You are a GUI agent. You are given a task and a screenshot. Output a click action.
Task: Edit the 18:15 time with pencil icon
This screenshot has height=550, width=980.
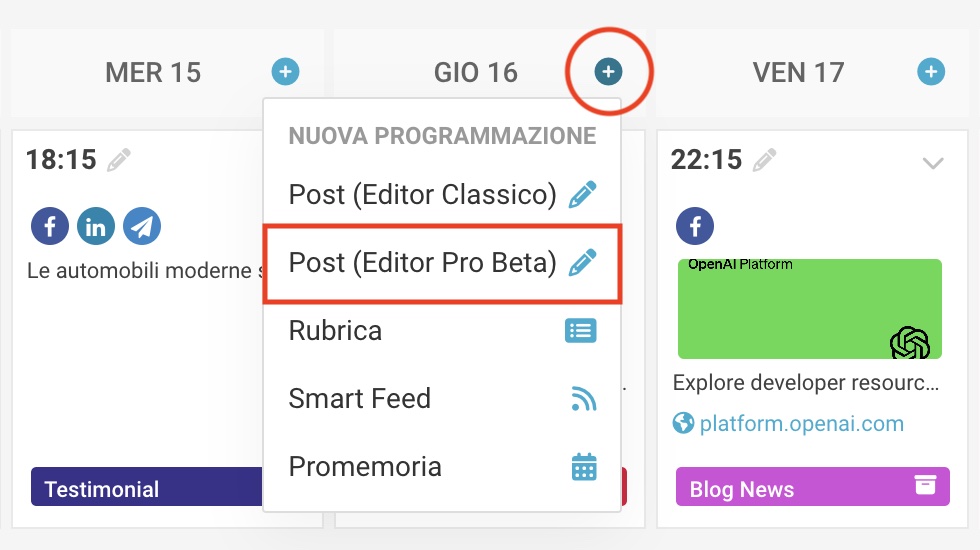119,159
